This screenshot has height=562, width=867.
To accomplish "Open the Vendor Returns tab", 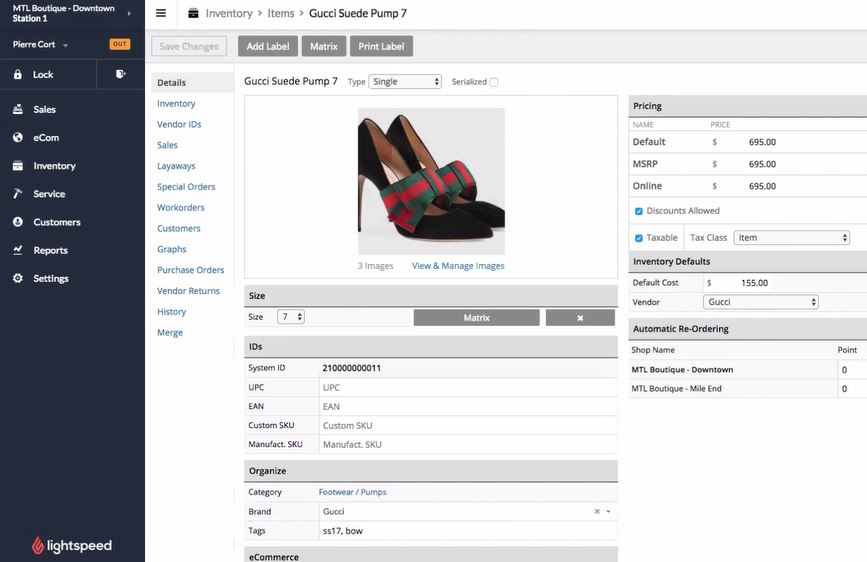I will click(188, 291).
